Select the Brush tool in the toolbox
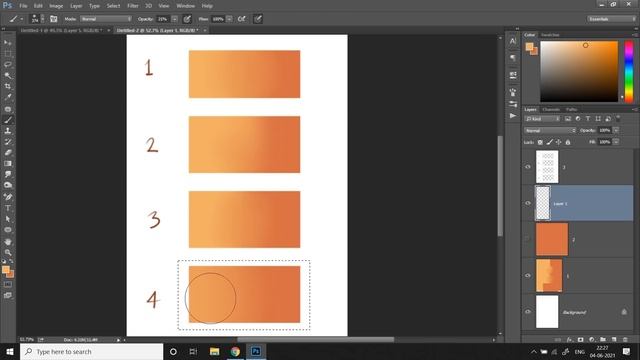 click(x=8, y=120)
